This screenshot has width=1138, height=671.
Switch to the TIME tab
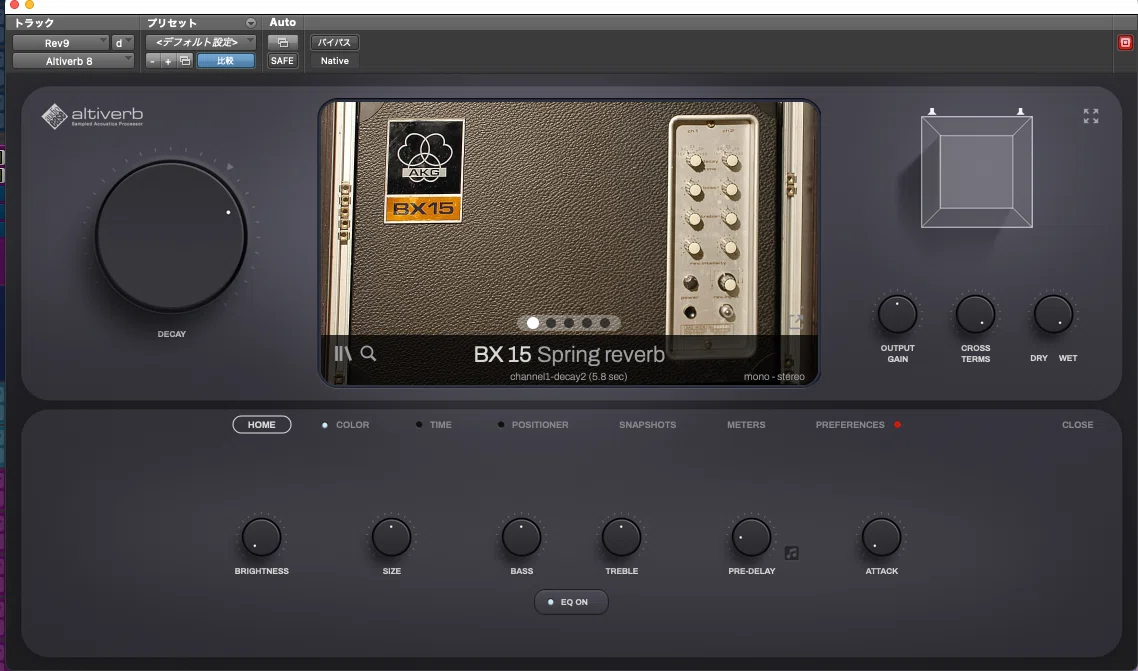click(x=441, y=425)
